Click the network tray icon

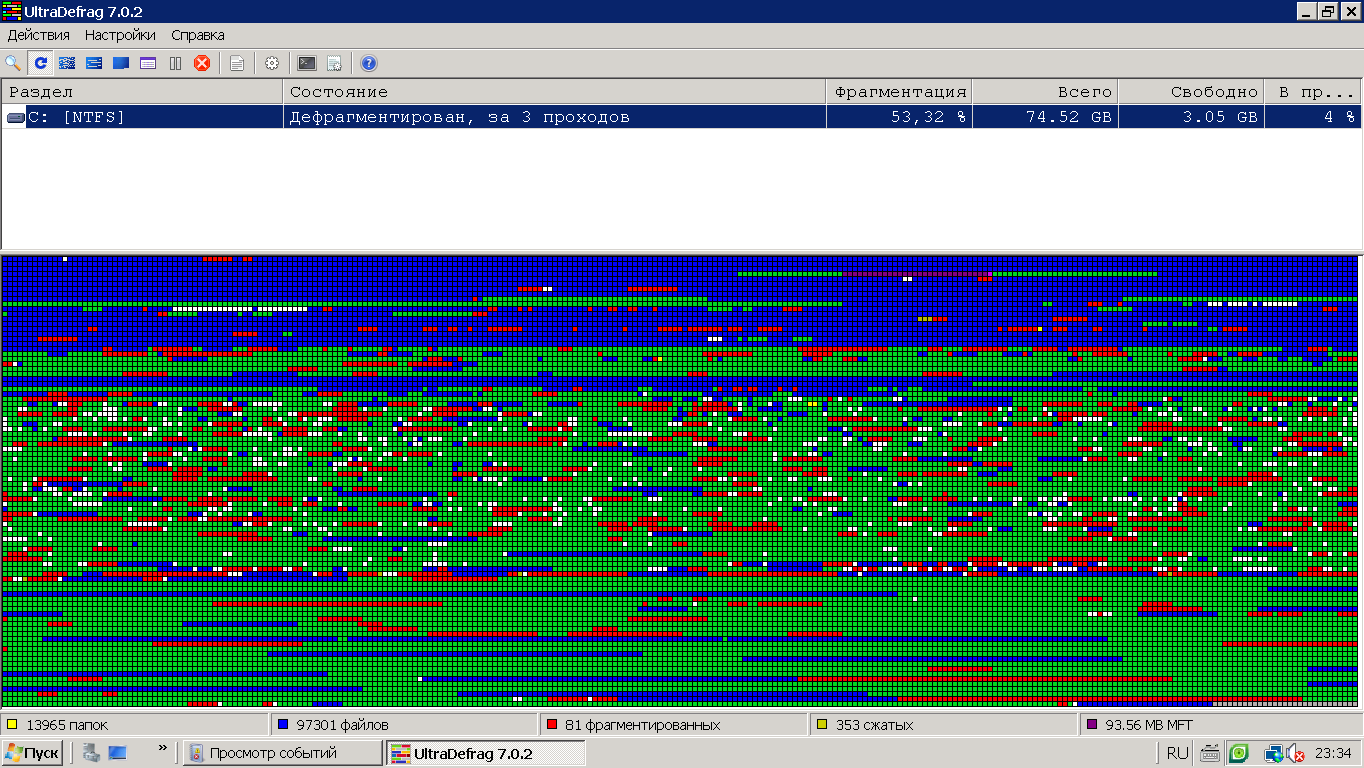coord(1273,754)
